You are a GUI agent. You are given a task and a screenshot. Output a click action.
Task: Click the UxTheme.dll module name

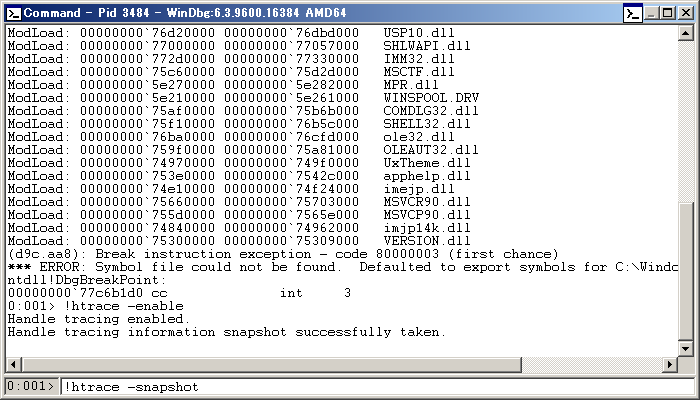[427, 162]
